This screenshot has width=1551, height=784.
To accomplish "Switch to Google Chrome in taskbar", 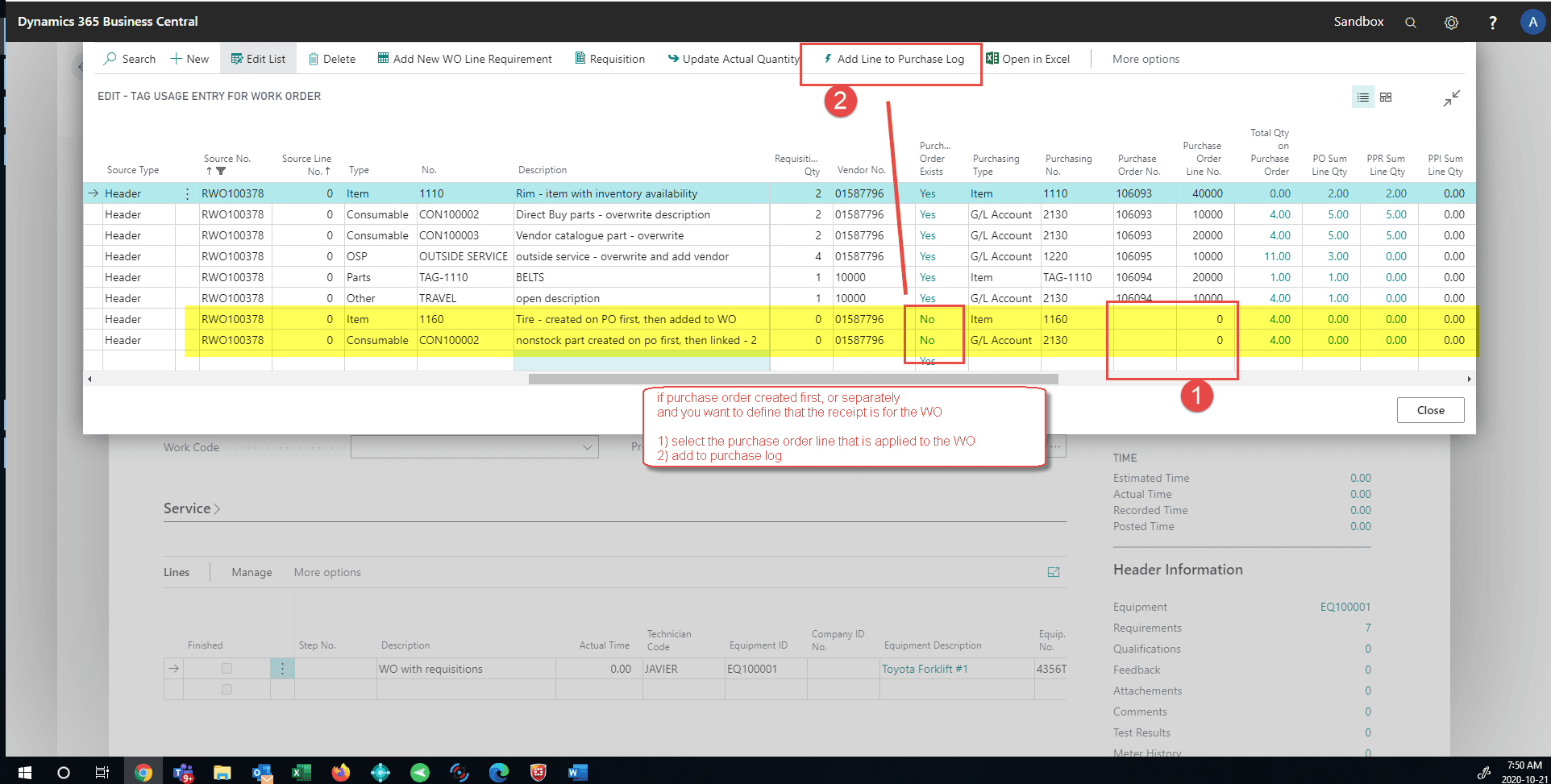I will point(143,773).
